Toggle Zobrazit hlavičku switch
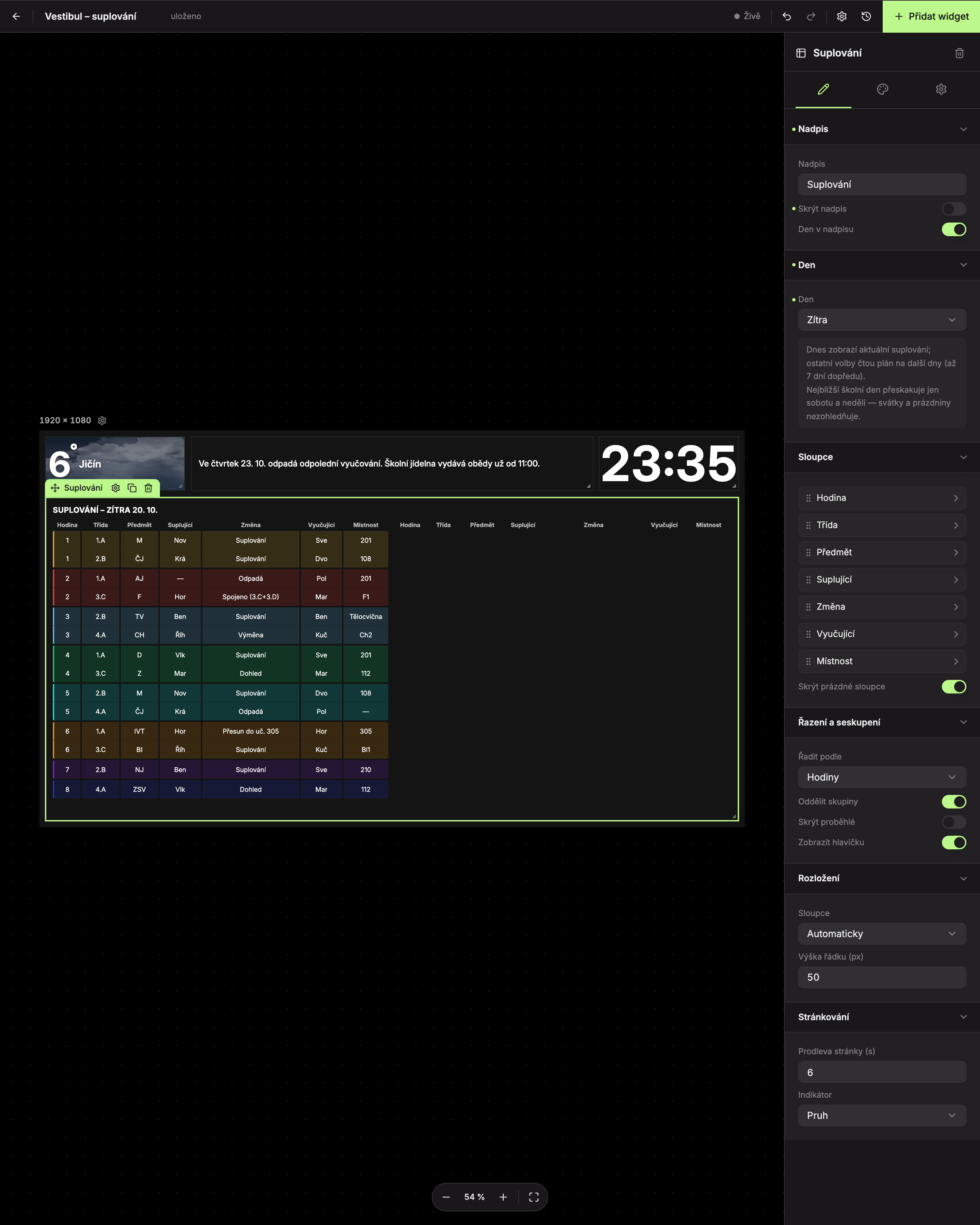This screenshot has width=980, height=1225. pos(954,843)
